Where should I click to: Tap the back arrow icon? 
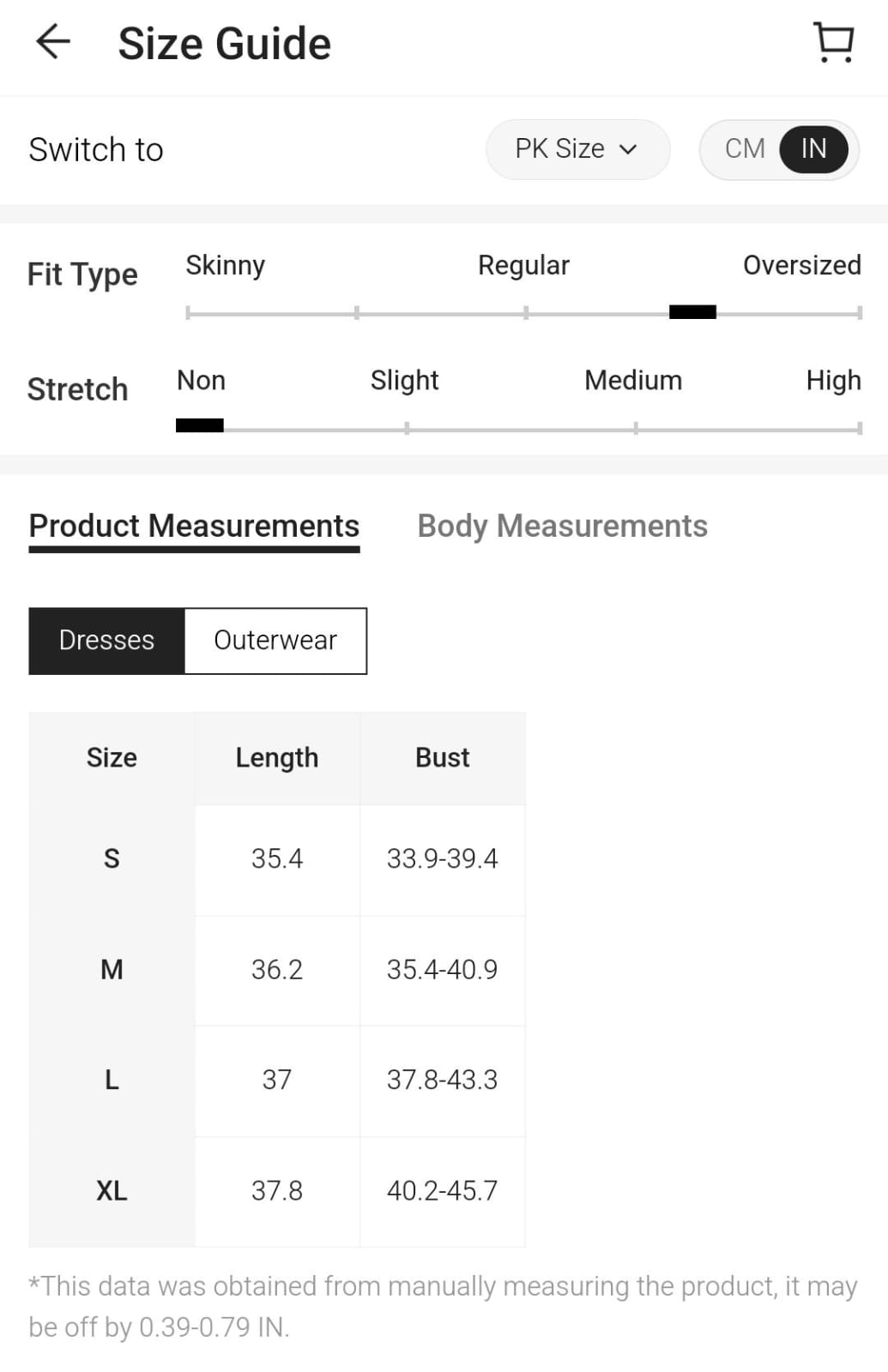coord(52,42)
